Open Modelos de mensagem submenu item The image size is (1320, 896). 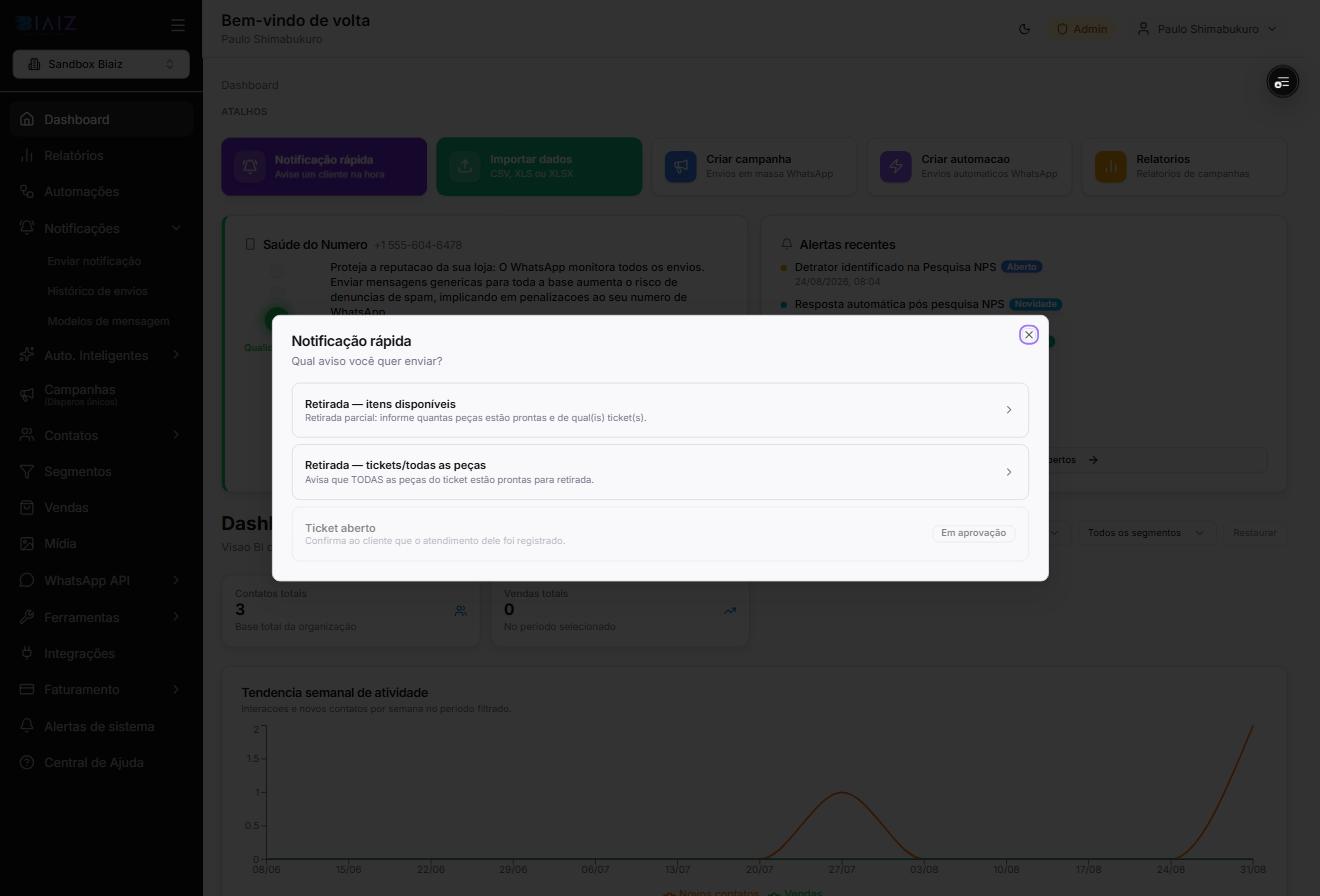[108, 321]
